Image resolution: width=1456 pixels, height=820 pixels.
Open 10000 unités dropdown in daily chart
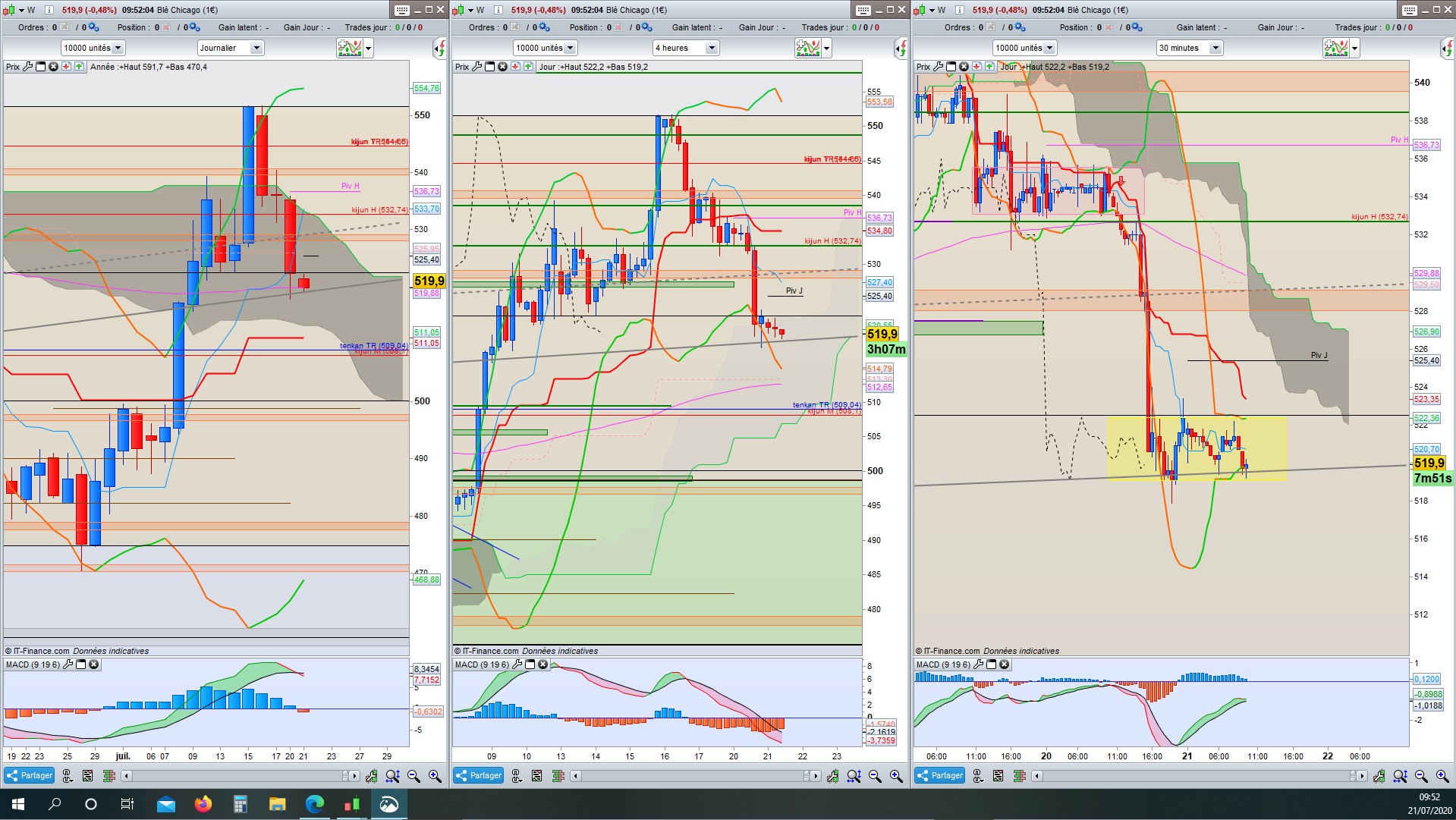pos(93,48)
